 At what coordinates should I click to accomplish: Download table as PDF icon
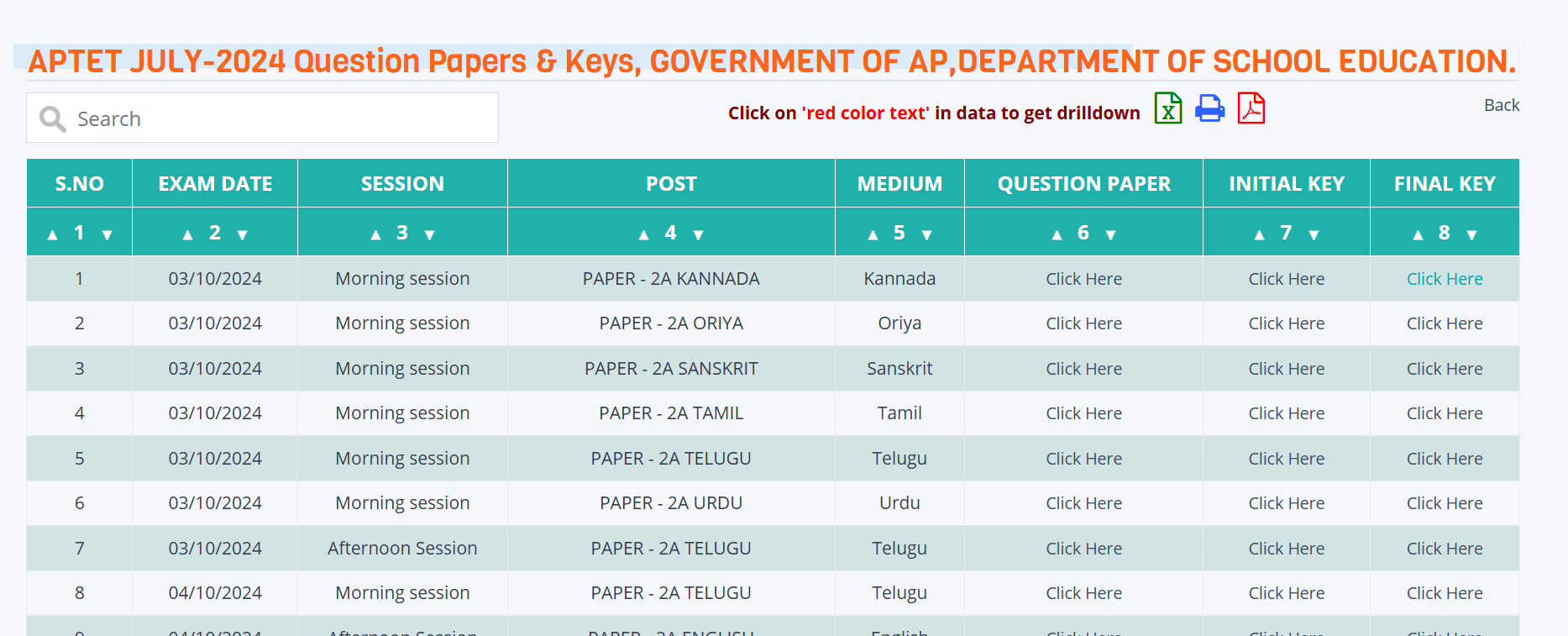(x=1251, y=108)
